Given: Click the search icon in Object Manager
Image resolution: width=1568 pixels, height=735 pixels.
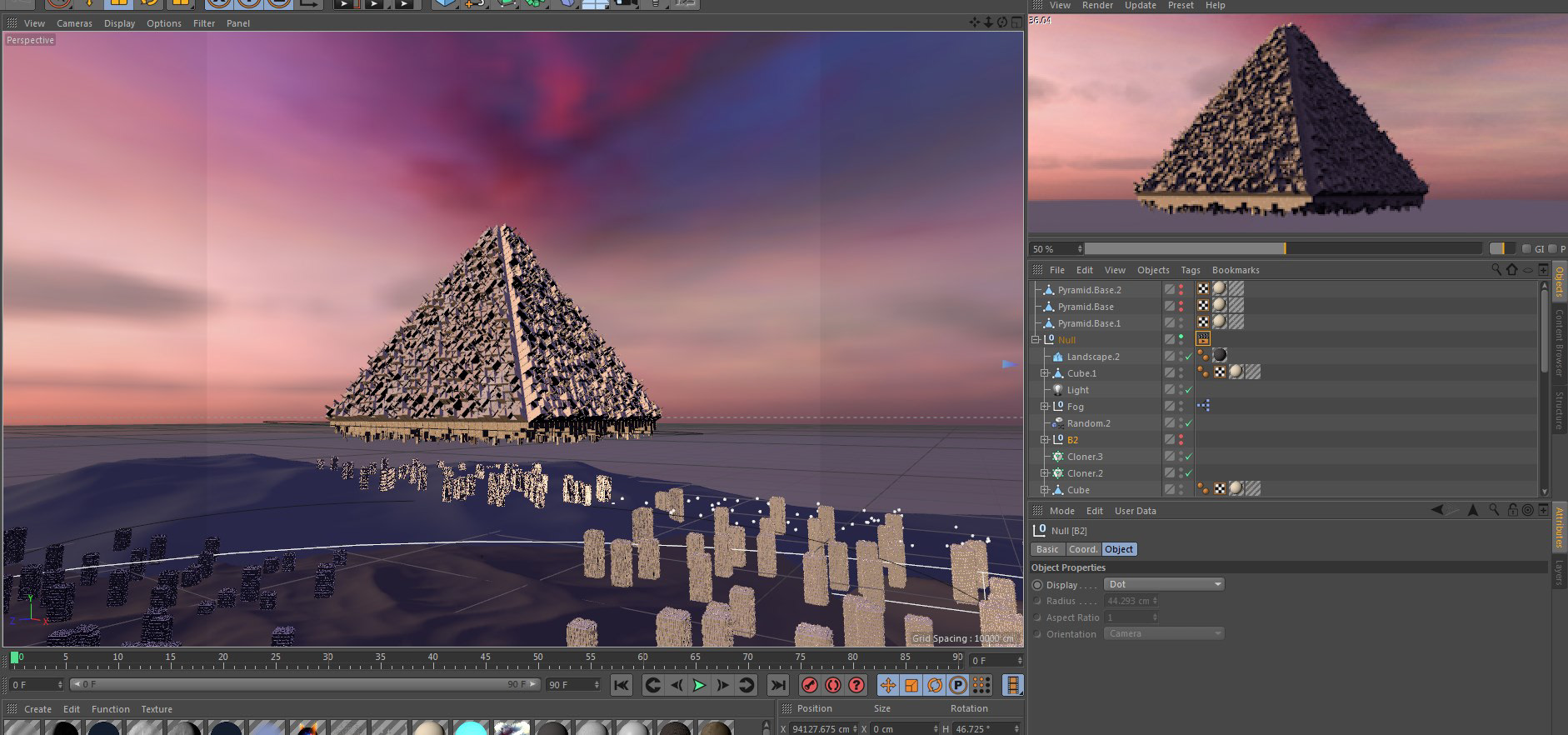Looking at the screenshot, I should (1496, 270).
